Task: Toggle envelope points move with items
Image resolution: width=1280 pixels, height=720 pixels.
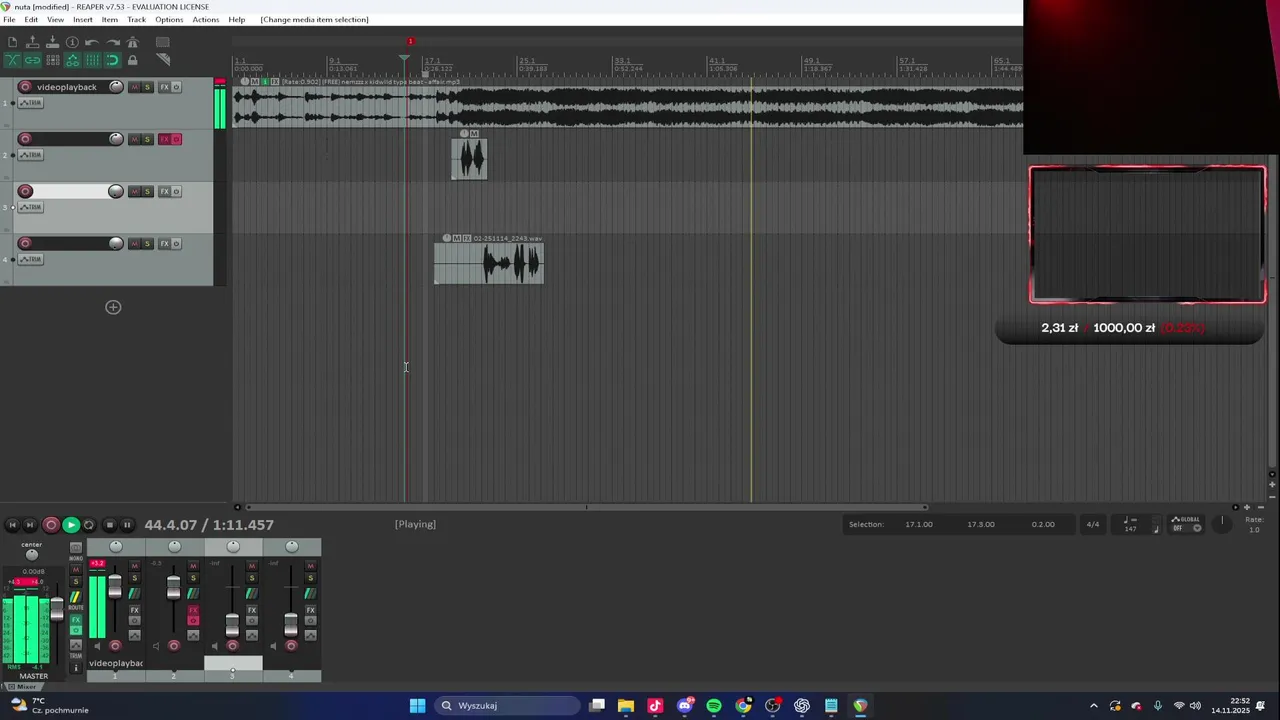Action: (72, 60)
